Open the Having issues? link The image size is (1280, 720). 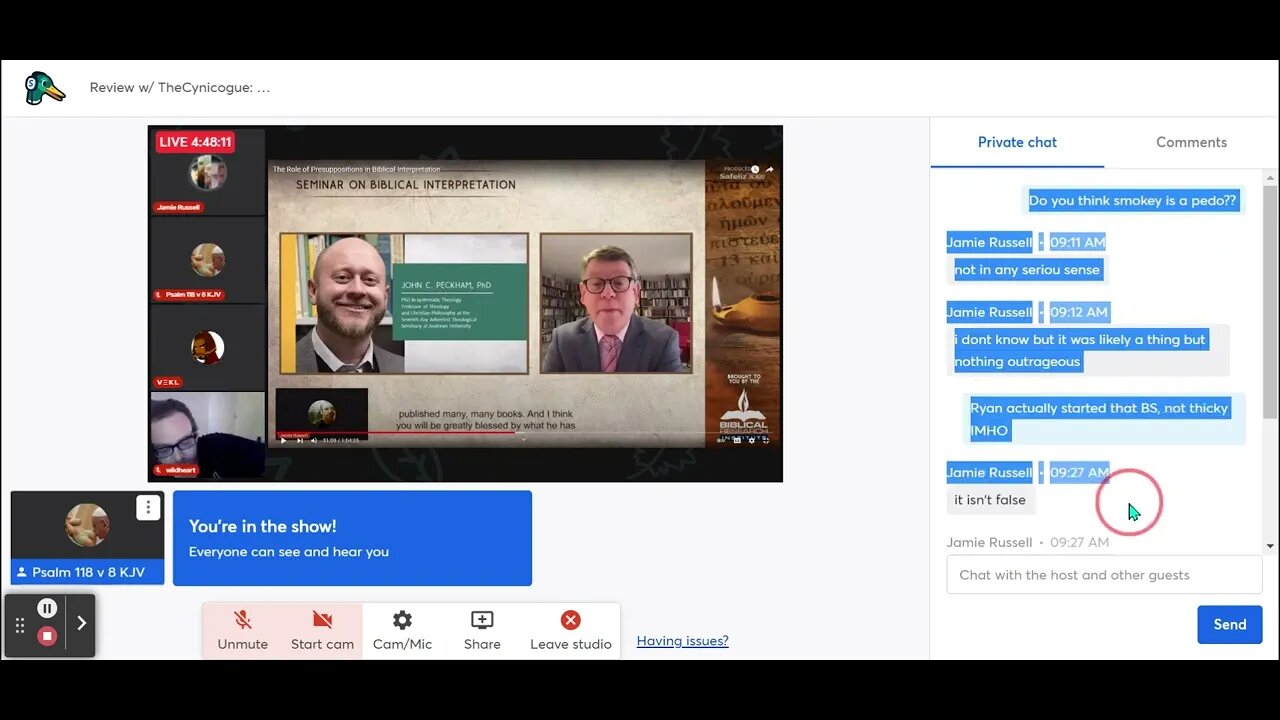(683, 641)
